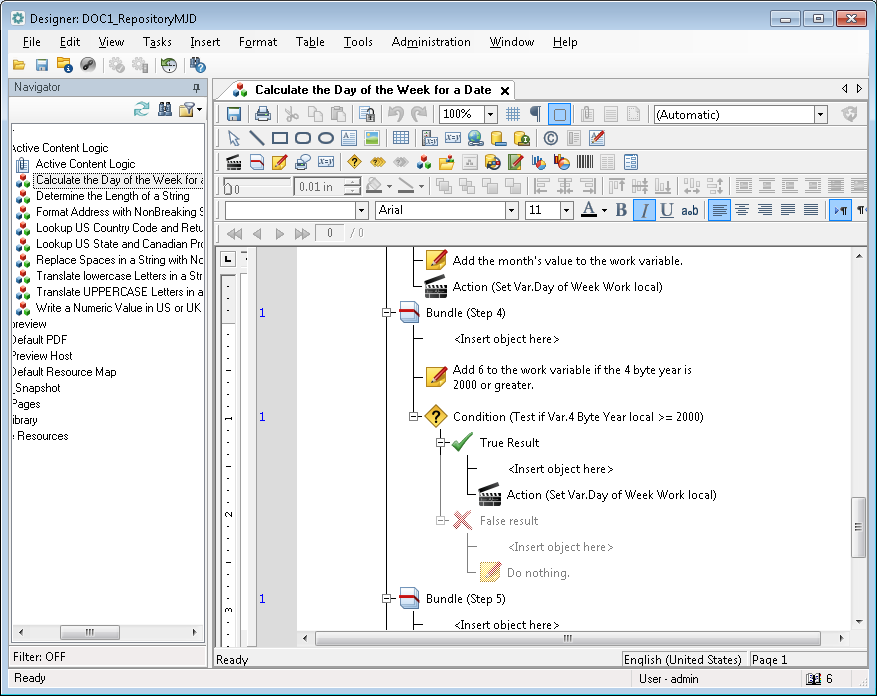The image size is (877, 696).
Task: Toggle underline formatting
Action: 666,210
